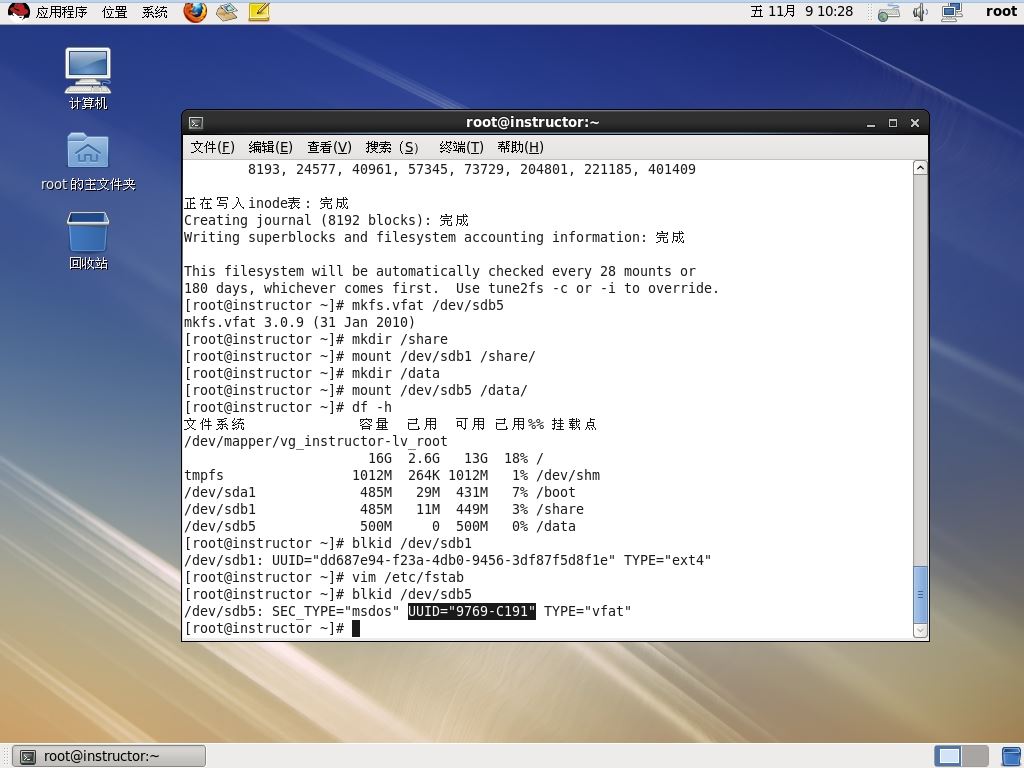Viewport: 1024px width, 768px height.
Task: Click the mount /dev/sdb1 /share/ line
Action: (x=360, y=356)
